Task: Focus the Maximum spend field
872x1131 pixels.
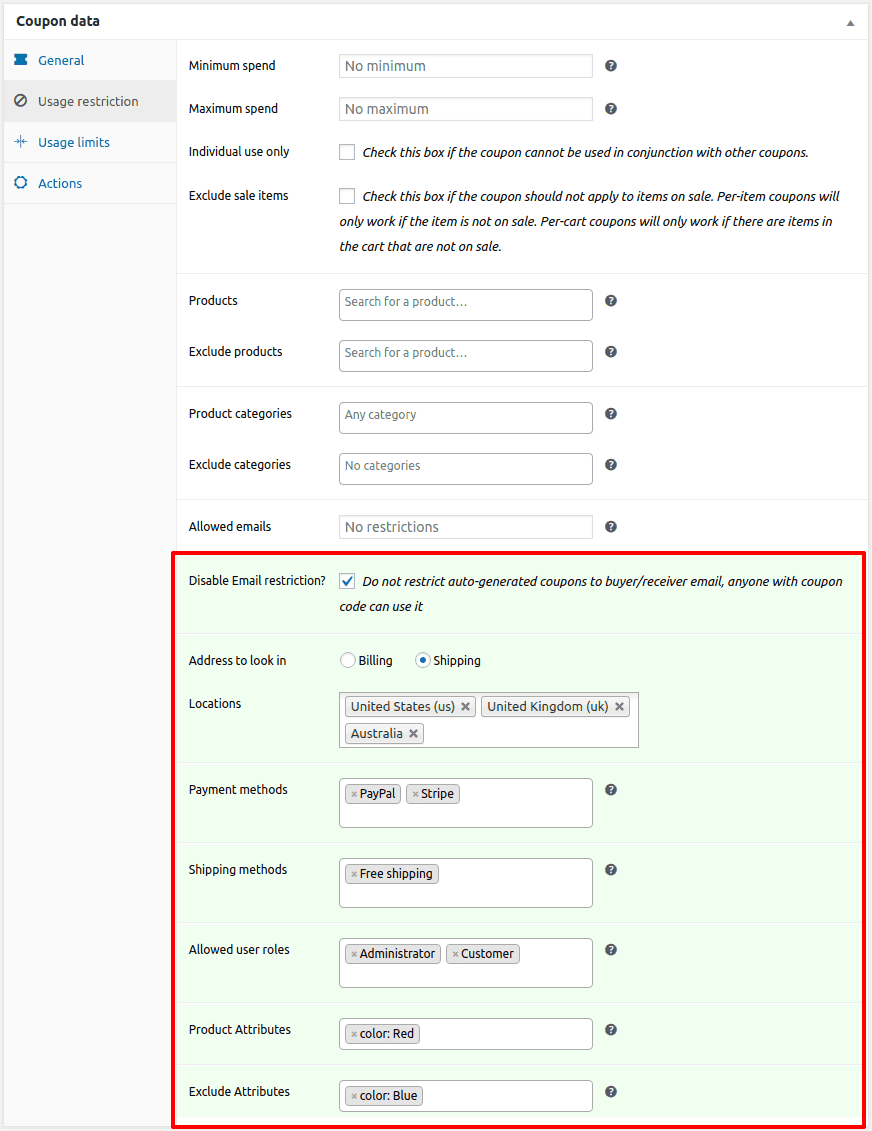Action: coord(466,109)
